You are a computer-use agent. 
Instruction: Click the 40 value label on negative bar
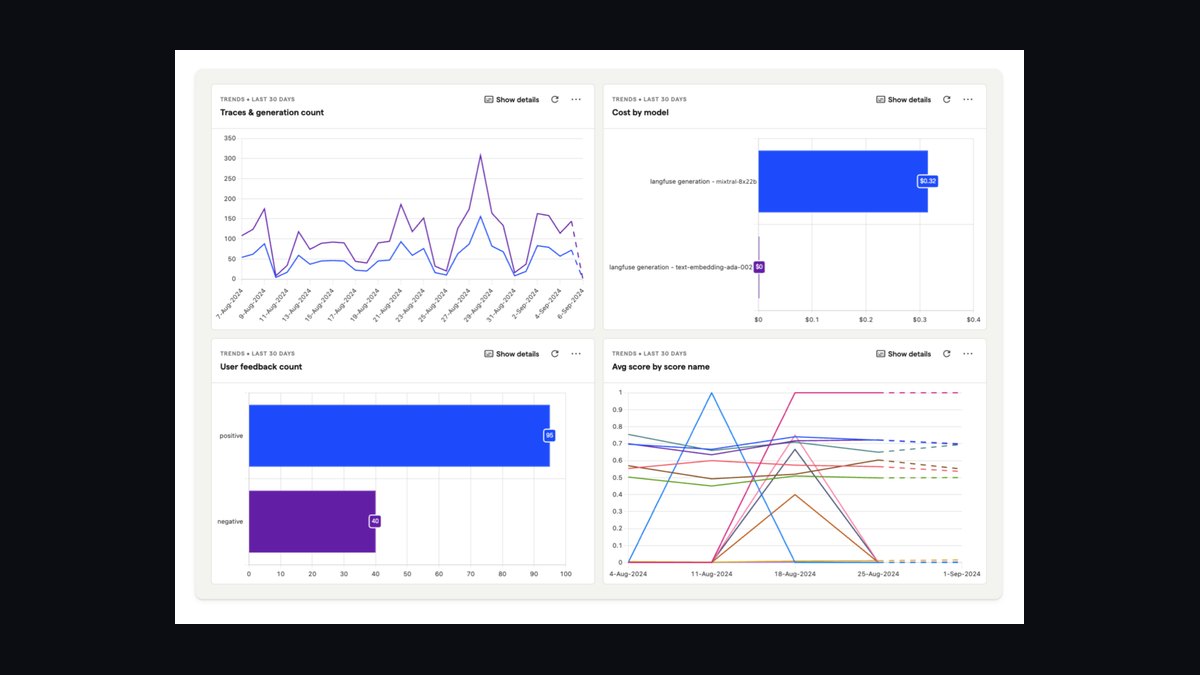pyautogui.click(x=375, y=521)
